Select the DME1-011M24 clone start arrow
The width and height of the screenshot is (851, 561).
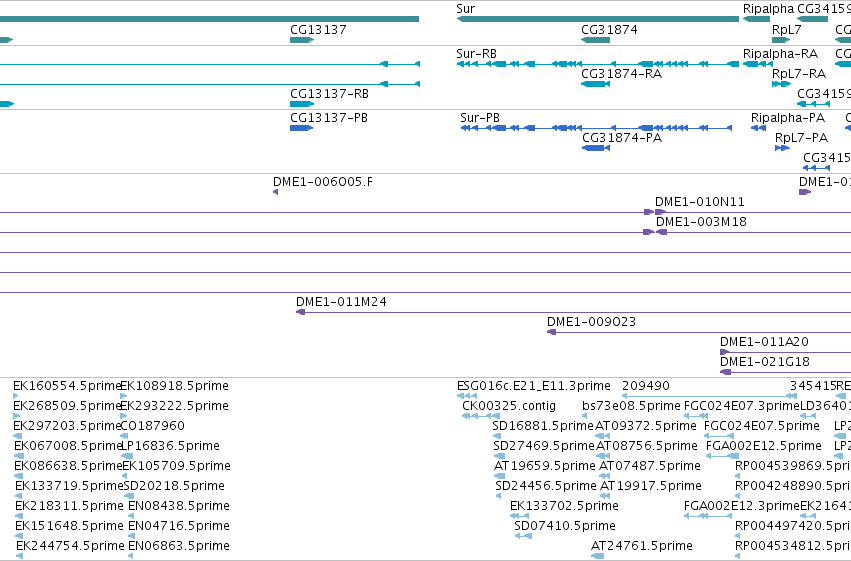[x=301, y=312]
